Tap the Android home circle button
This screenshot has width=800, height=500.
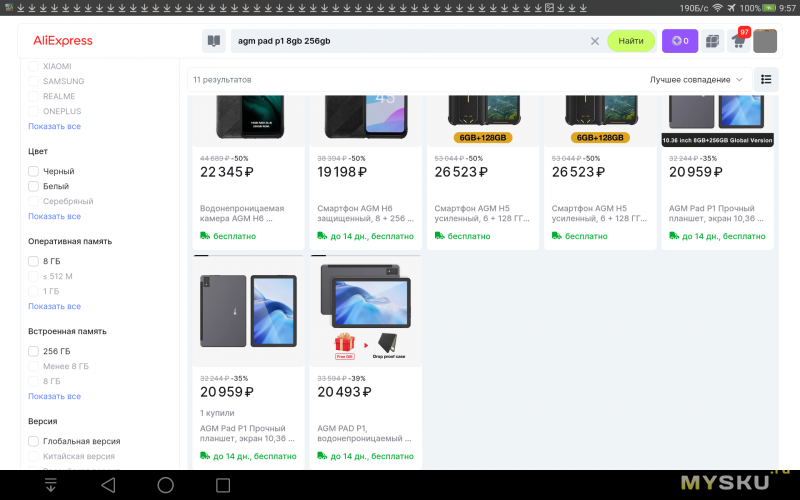coord(165,485)
